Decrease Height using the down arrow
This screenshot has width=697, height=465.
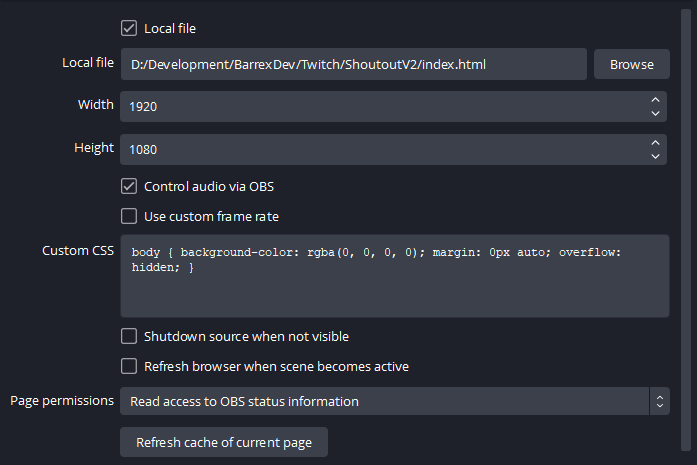coord(655,156)
